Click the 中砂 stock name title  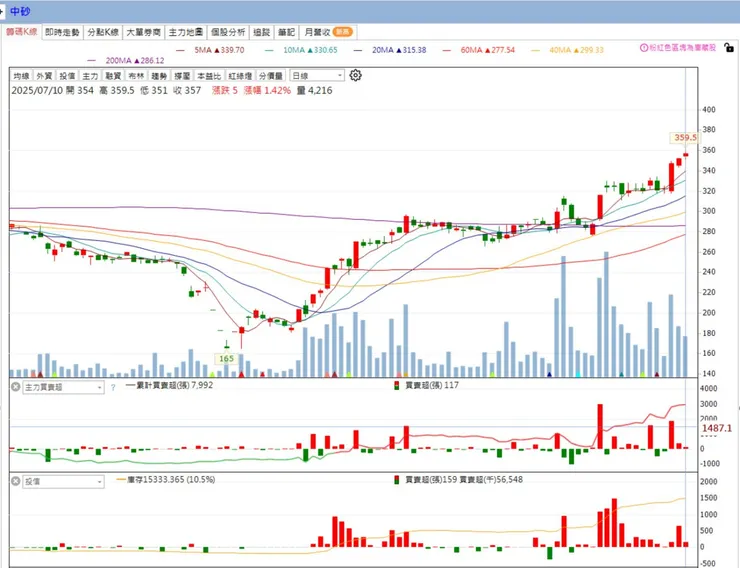tap(20, 11)
